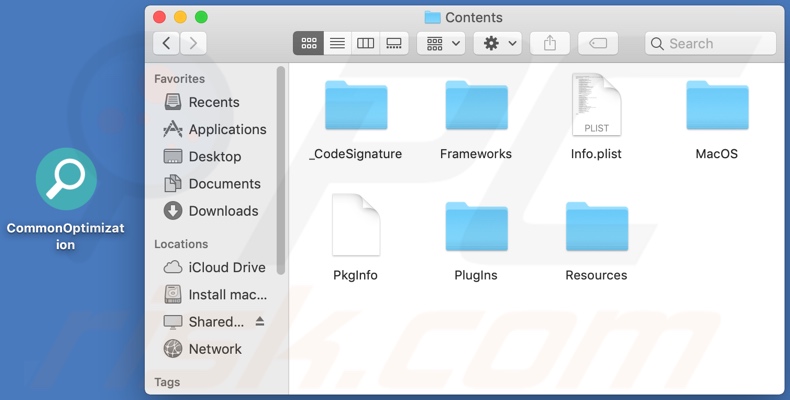Screen dimensions: 790x400
Task: Go back using the left chevron button
Action: click(x=166, y=43)
